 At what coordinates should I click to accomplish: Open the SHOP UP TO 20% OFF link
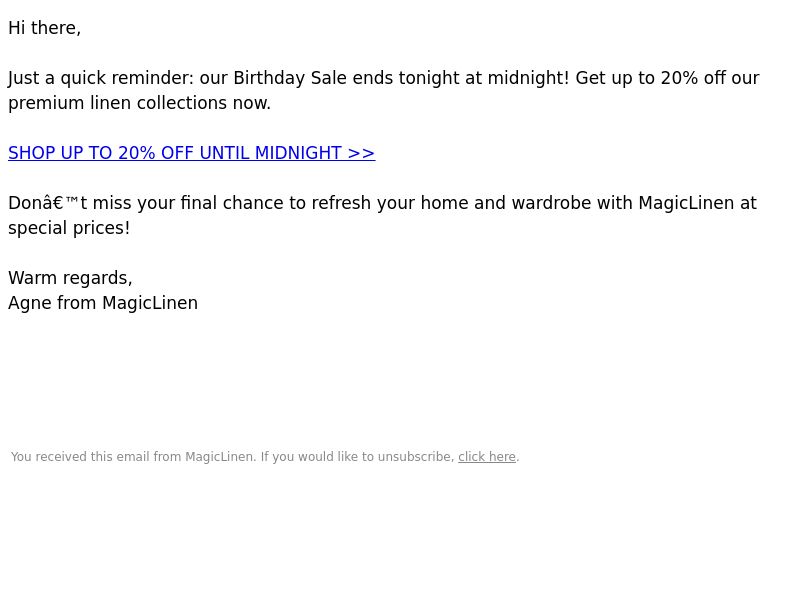[191, 153]
